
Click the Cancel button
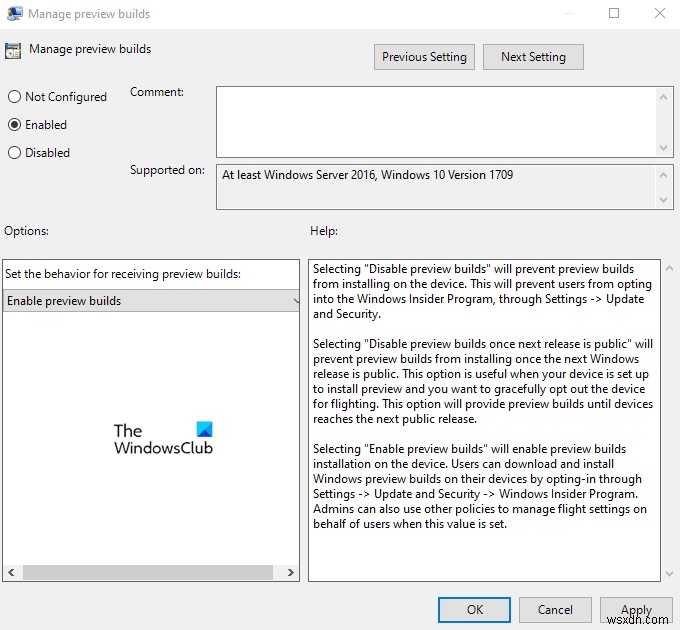pyautogui.click(x=555, y=610)
